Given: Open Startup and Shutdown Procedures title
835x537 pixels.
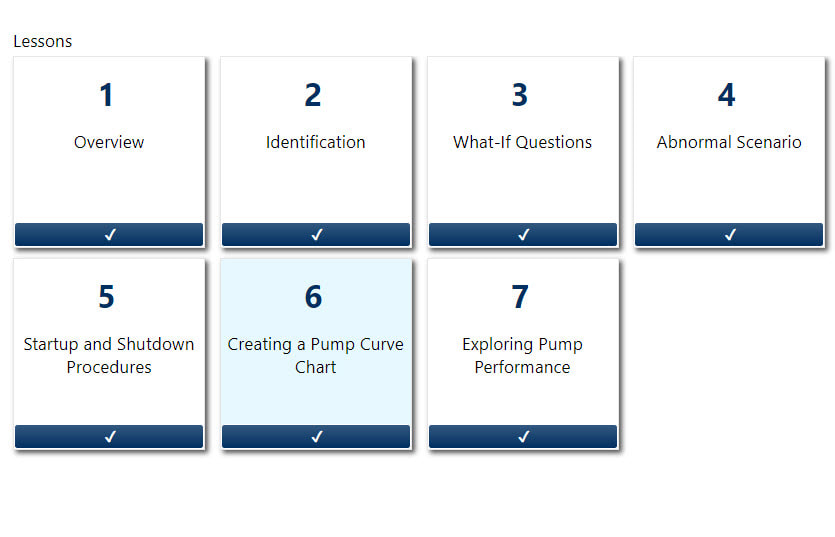Looking at the screenshot, I should tap(109, 355).
